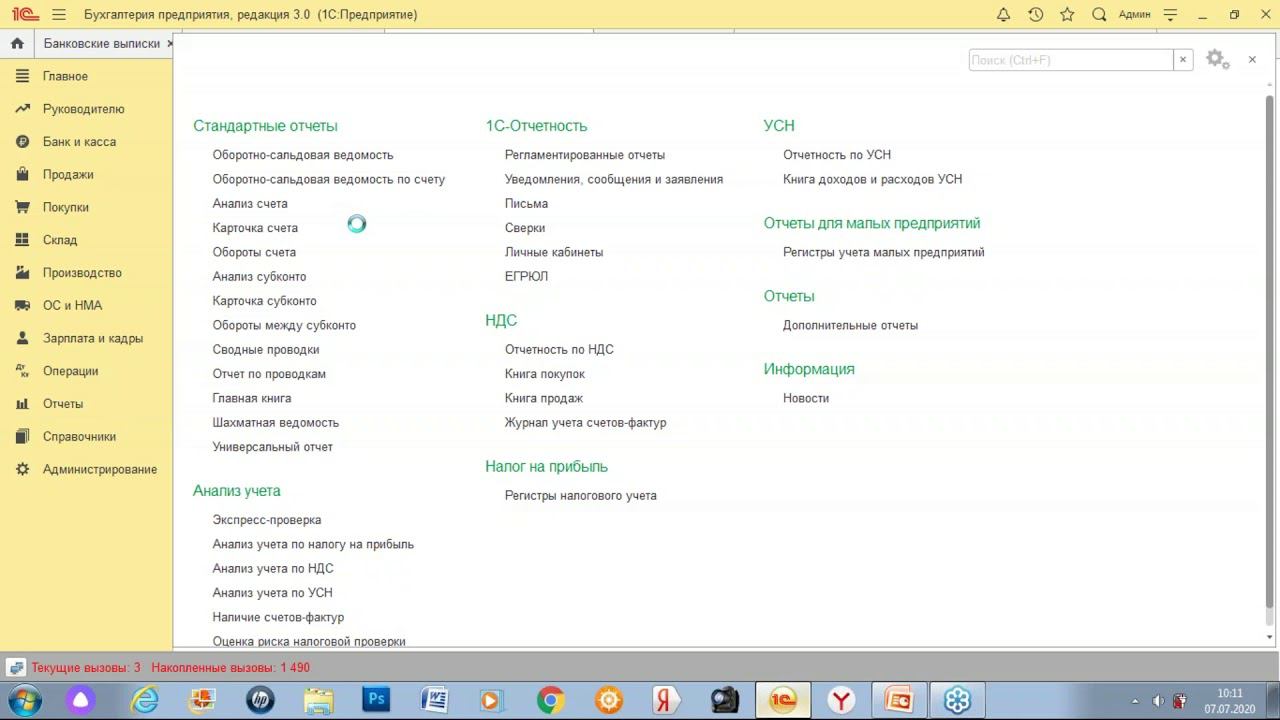1280x720 pixels.
Task: Open Анализ учета по налогу на прибыль
Action: click(x=313, y=544)
